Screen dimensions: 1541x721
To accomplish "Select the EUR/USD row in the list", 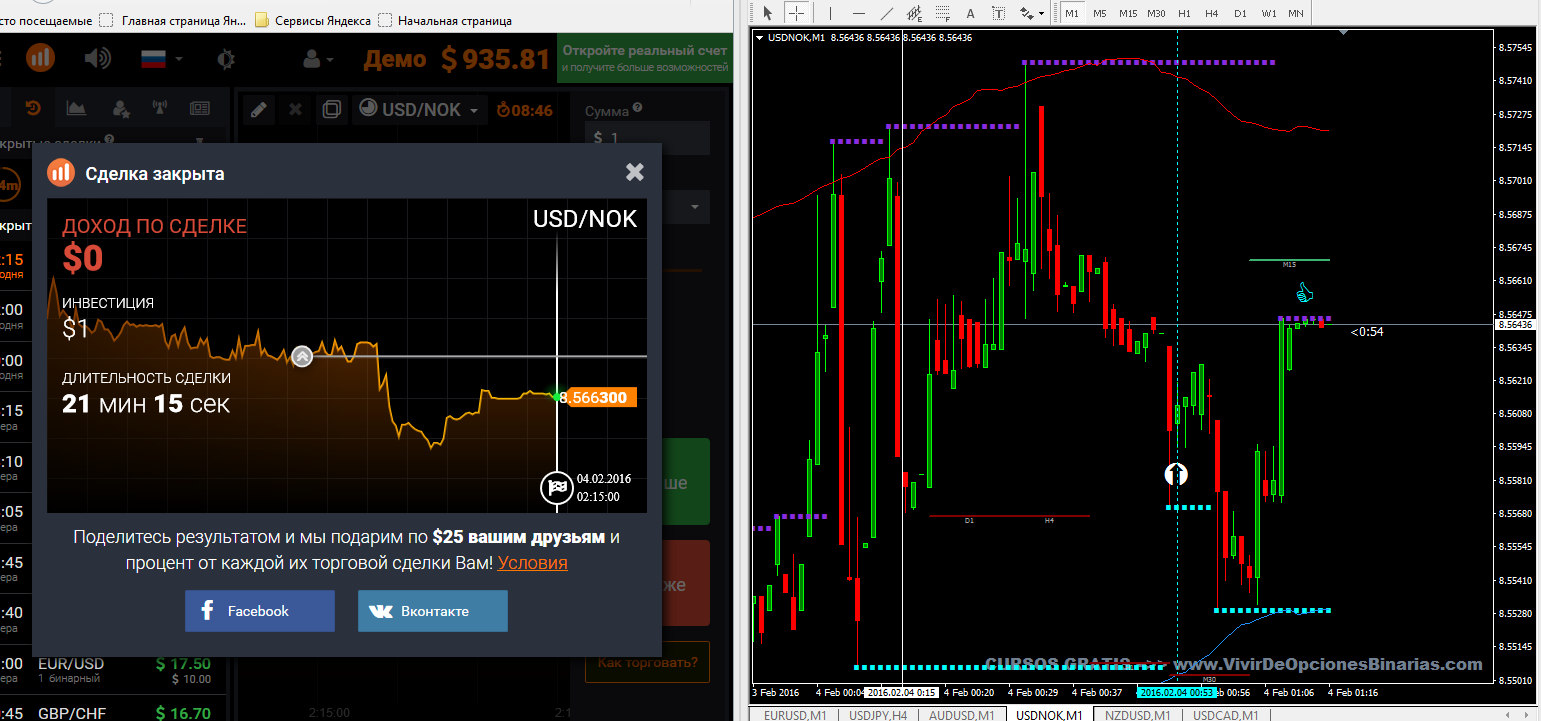I will click(115, 671).
